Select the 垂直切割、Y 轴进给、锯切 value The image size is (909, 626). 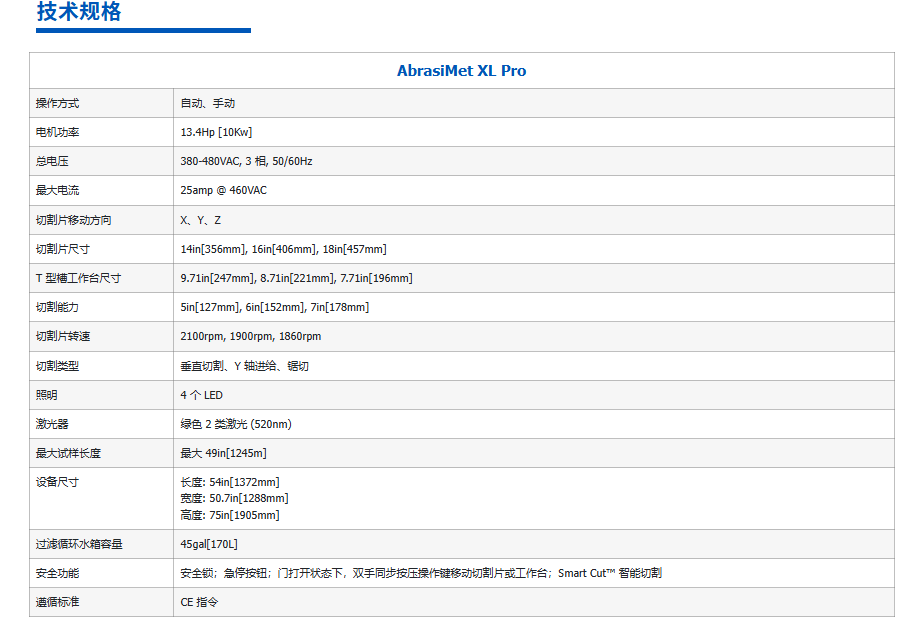pyautogui.click(x=245, y=366)
